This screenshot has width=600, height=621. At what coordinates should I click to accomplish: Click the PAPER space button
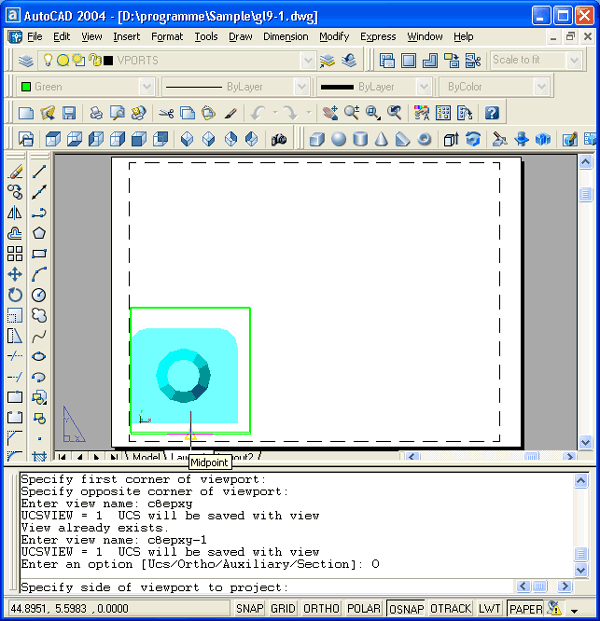(x=525, y=608)
